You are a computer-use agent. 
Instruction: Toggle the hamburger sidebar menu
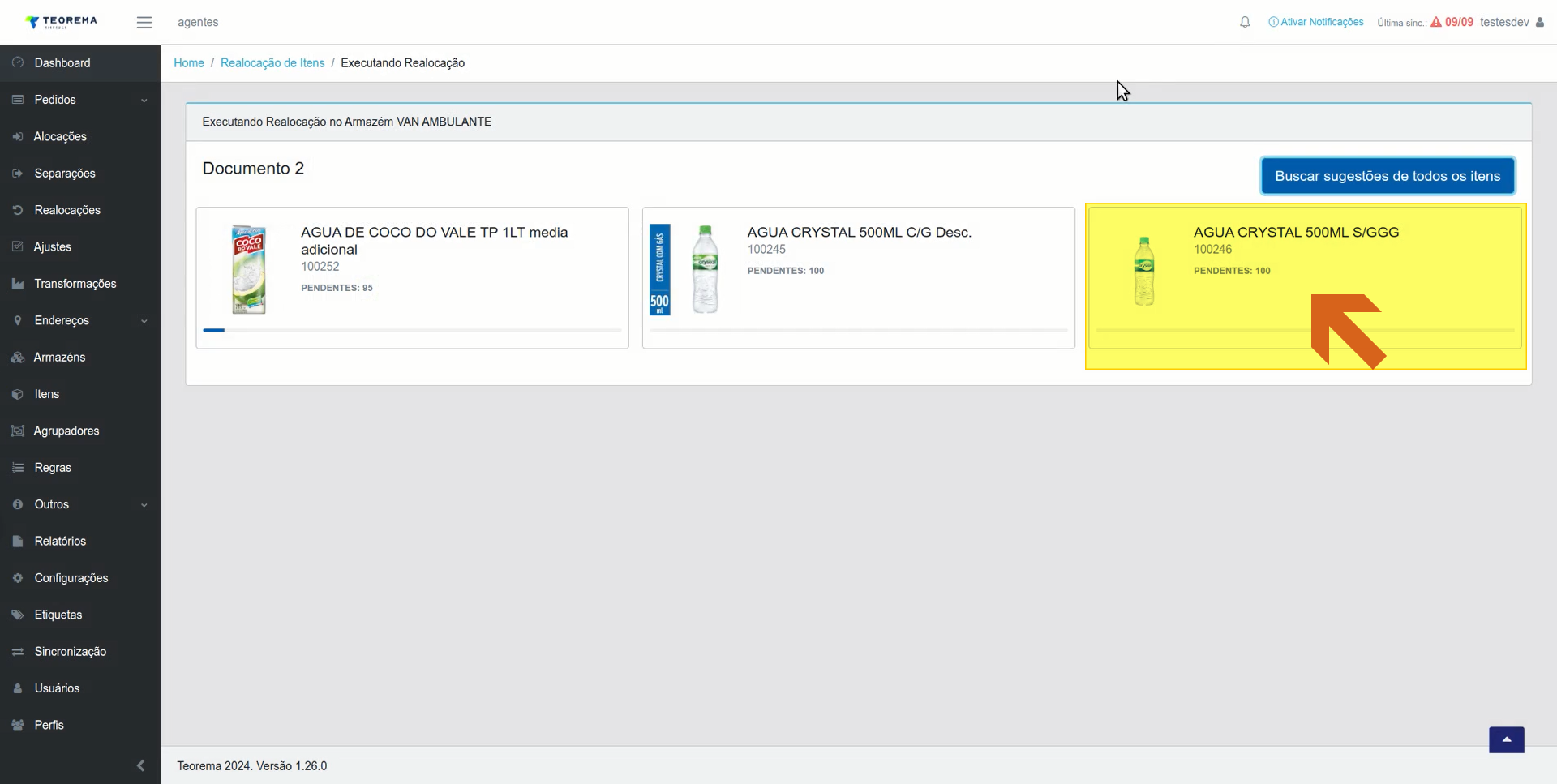point(144,23)
